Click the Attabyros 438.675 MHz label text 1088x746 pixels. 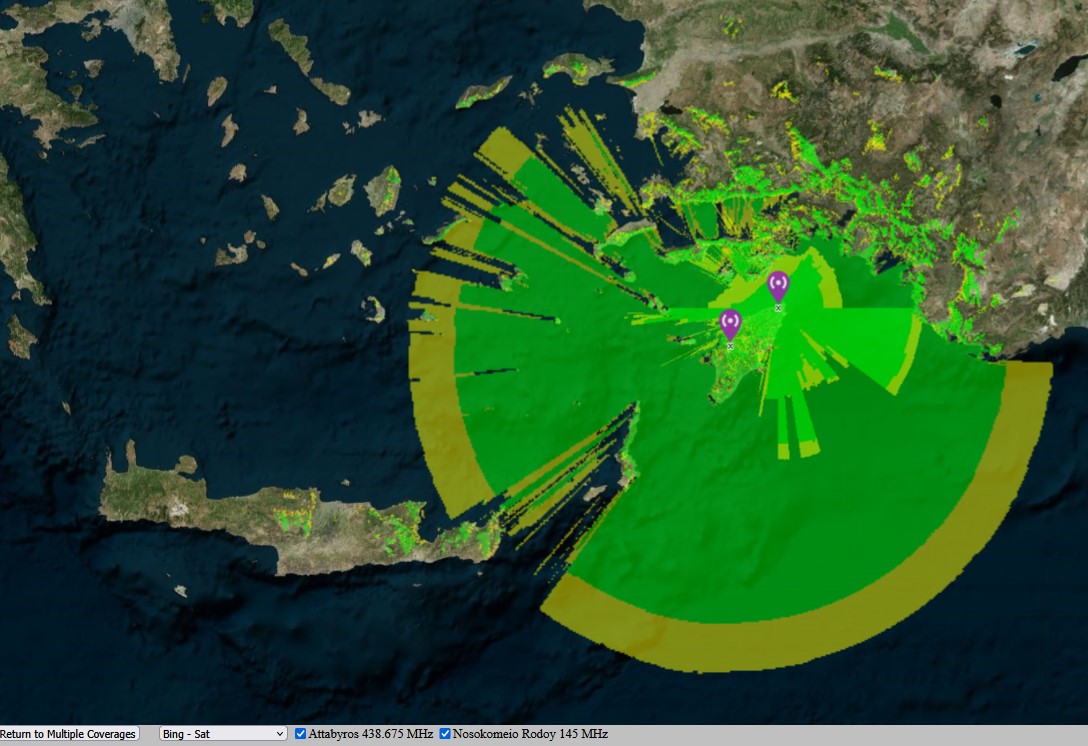click(x=371, y=734)
